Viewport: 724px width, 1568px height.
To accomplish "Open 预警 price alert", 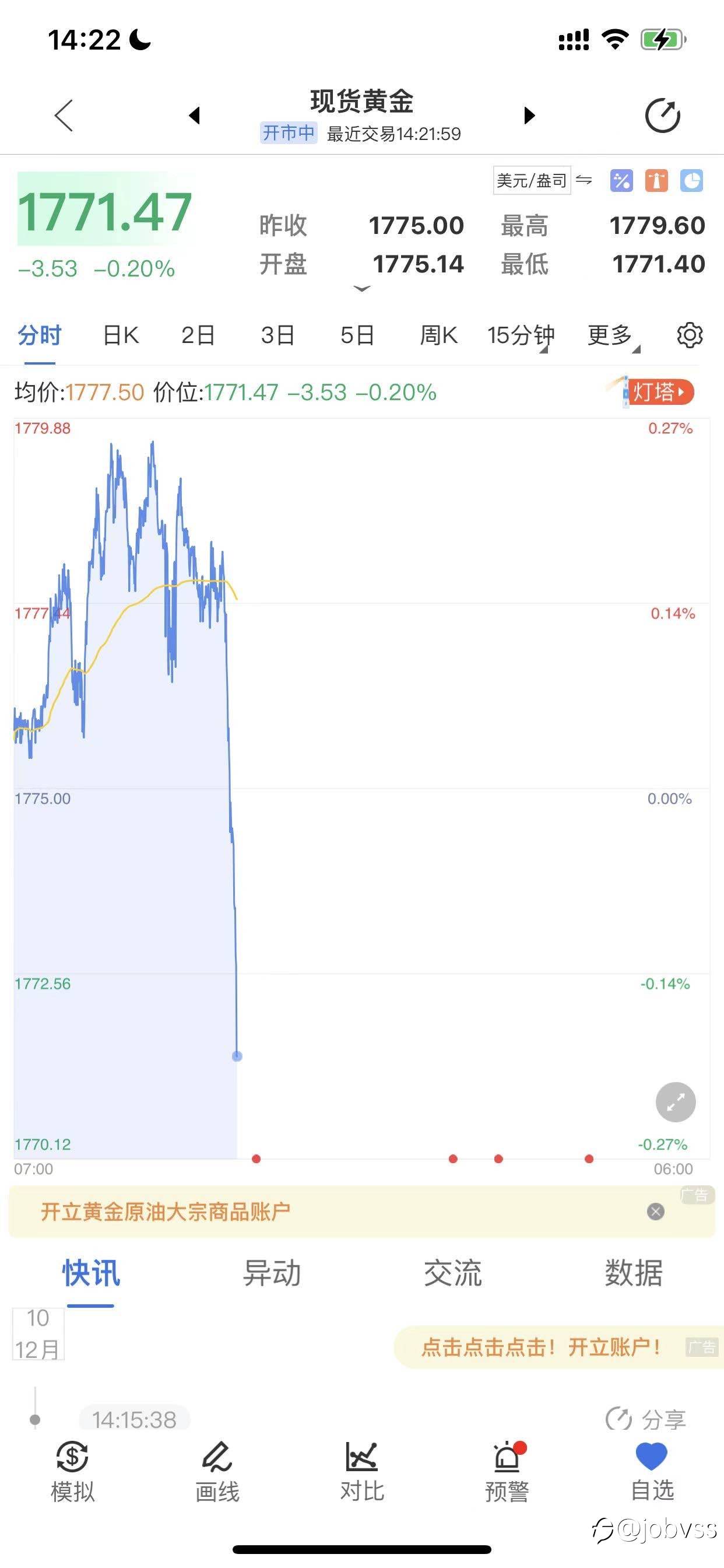I will pos(507,1472).
